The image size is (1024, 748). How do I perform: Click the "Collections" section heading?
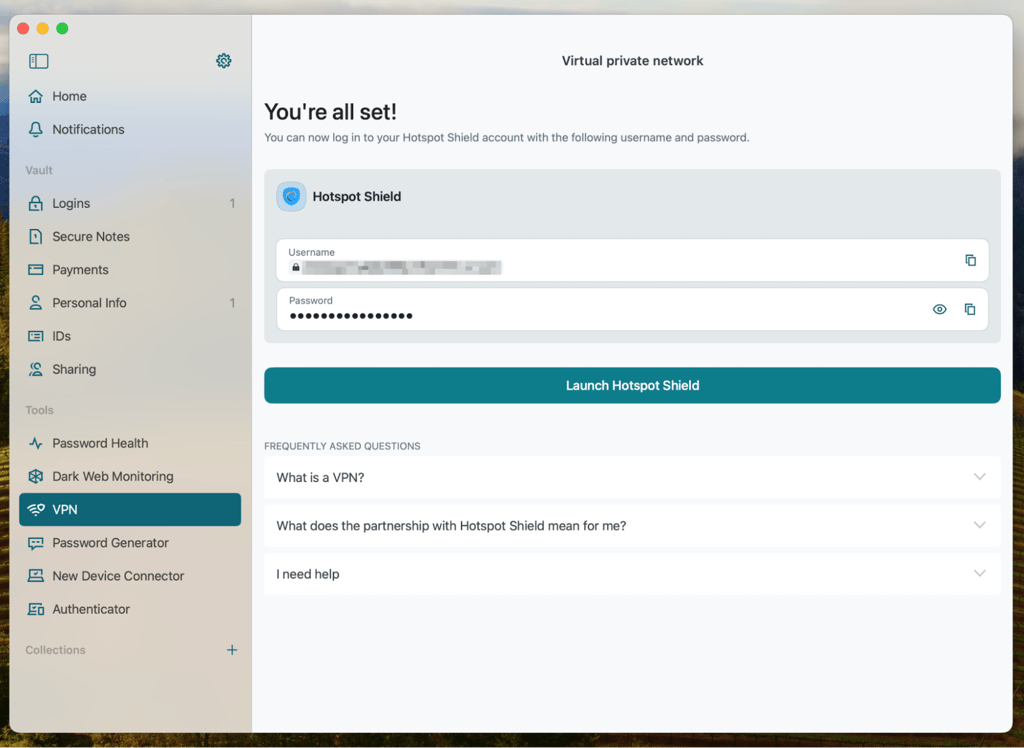[x=56, y=650]
